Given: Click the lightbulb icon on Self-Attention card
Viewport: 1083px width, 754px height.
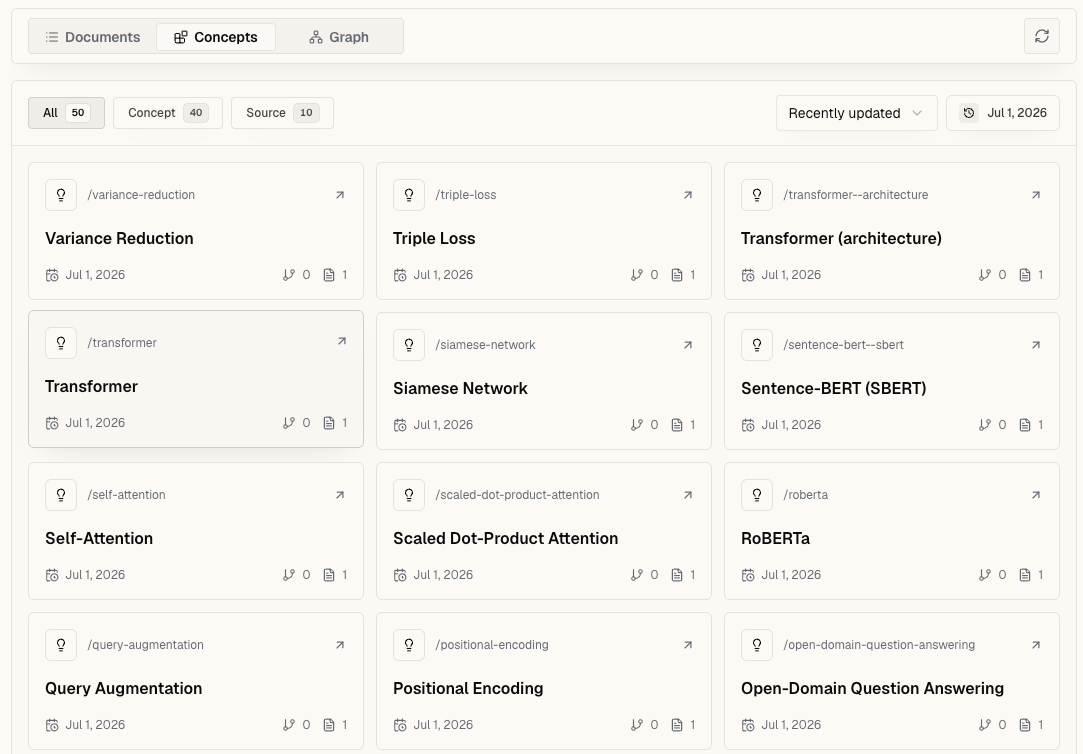Looking at the screenshot, I should tap(61, 494).
